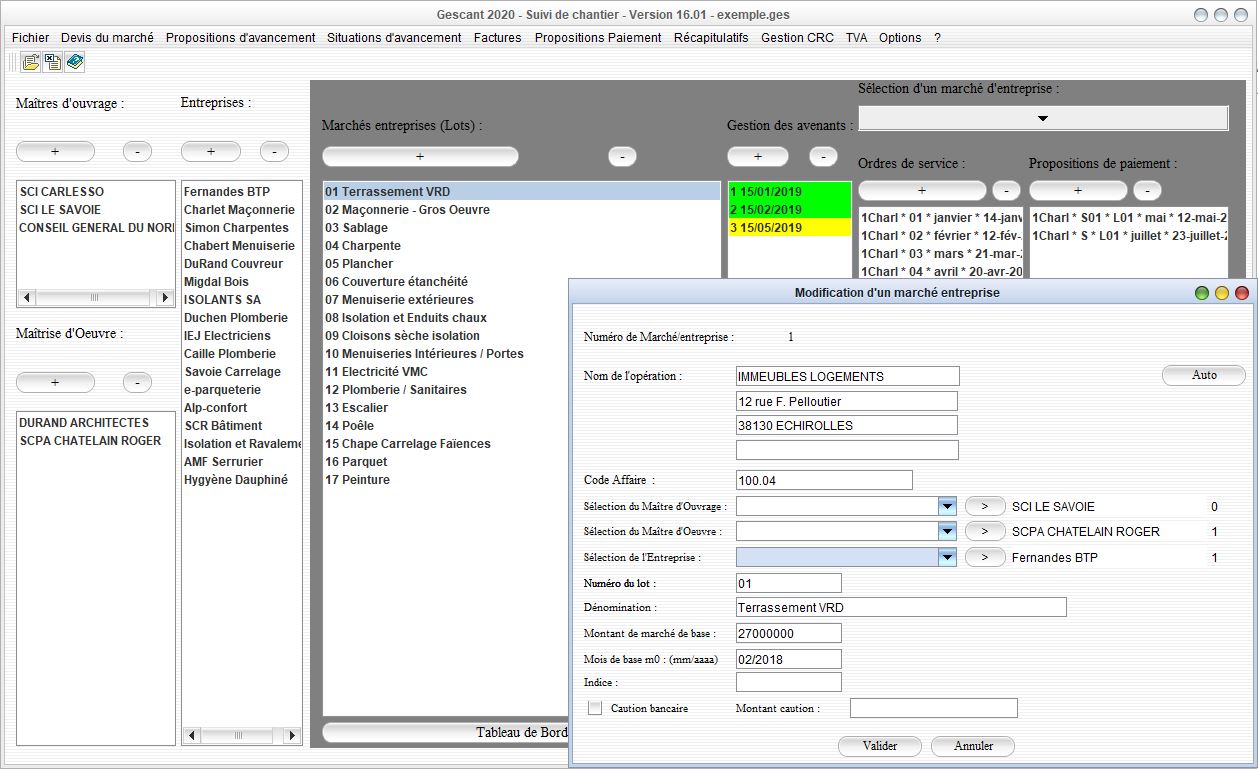Viewport: 1258px width, 769px height.
Task: Click the Tableau de Bord button
Action: click(x=446, y=732)
